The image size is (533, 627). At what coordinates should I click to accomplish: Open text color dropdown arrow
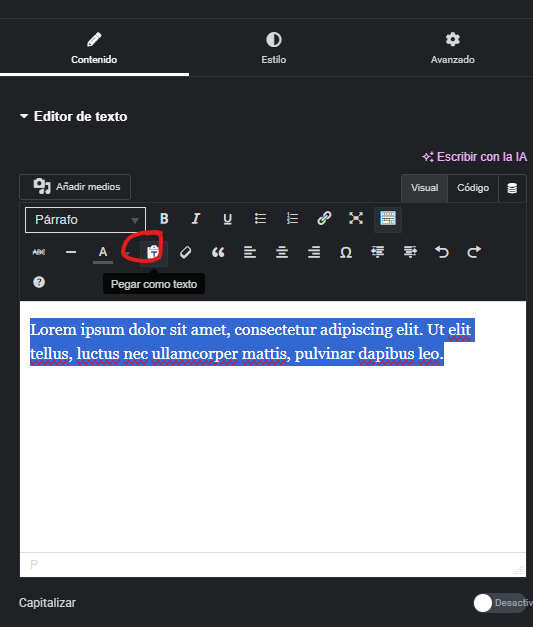(x=128, y=253)
